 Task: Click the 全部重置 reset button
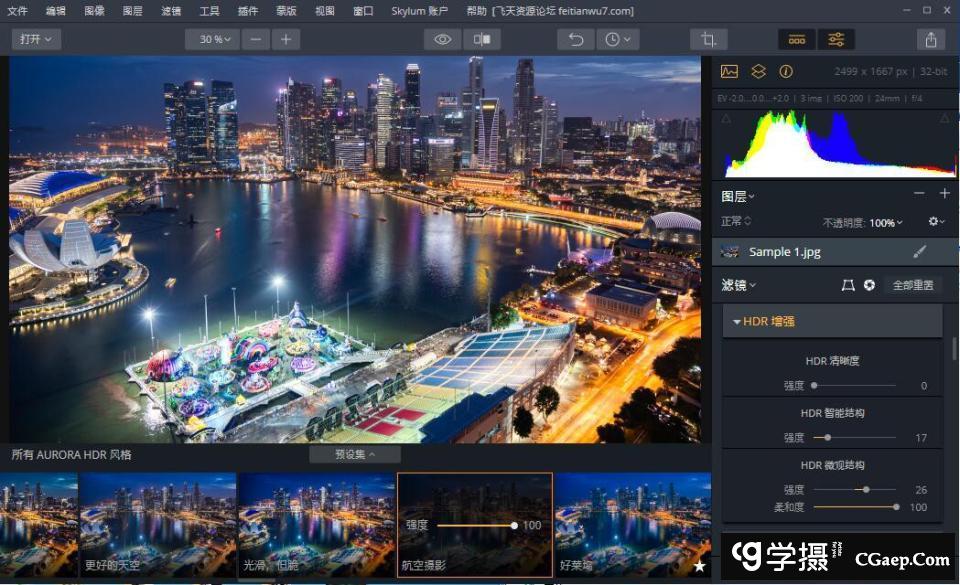pyautogui.click(x=912, y=285)
